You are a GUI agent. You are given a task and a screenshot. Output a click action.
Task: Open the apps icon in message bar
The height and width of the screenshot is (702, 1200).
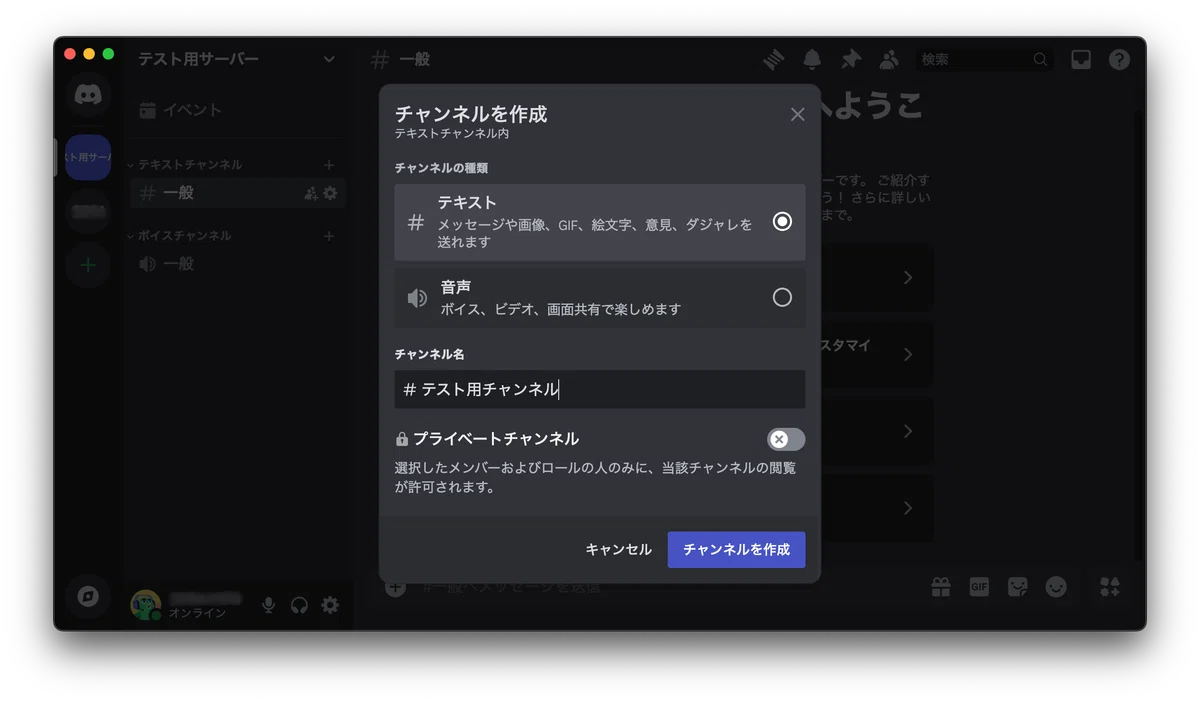pyautogui.click(x=1110, y=587)
